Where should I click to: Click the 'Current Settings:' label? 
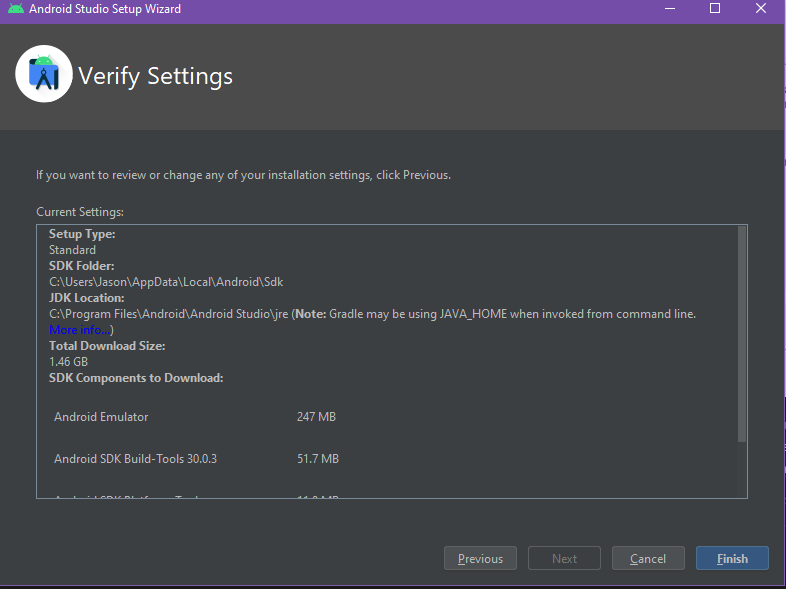click(x=80, y=212)
